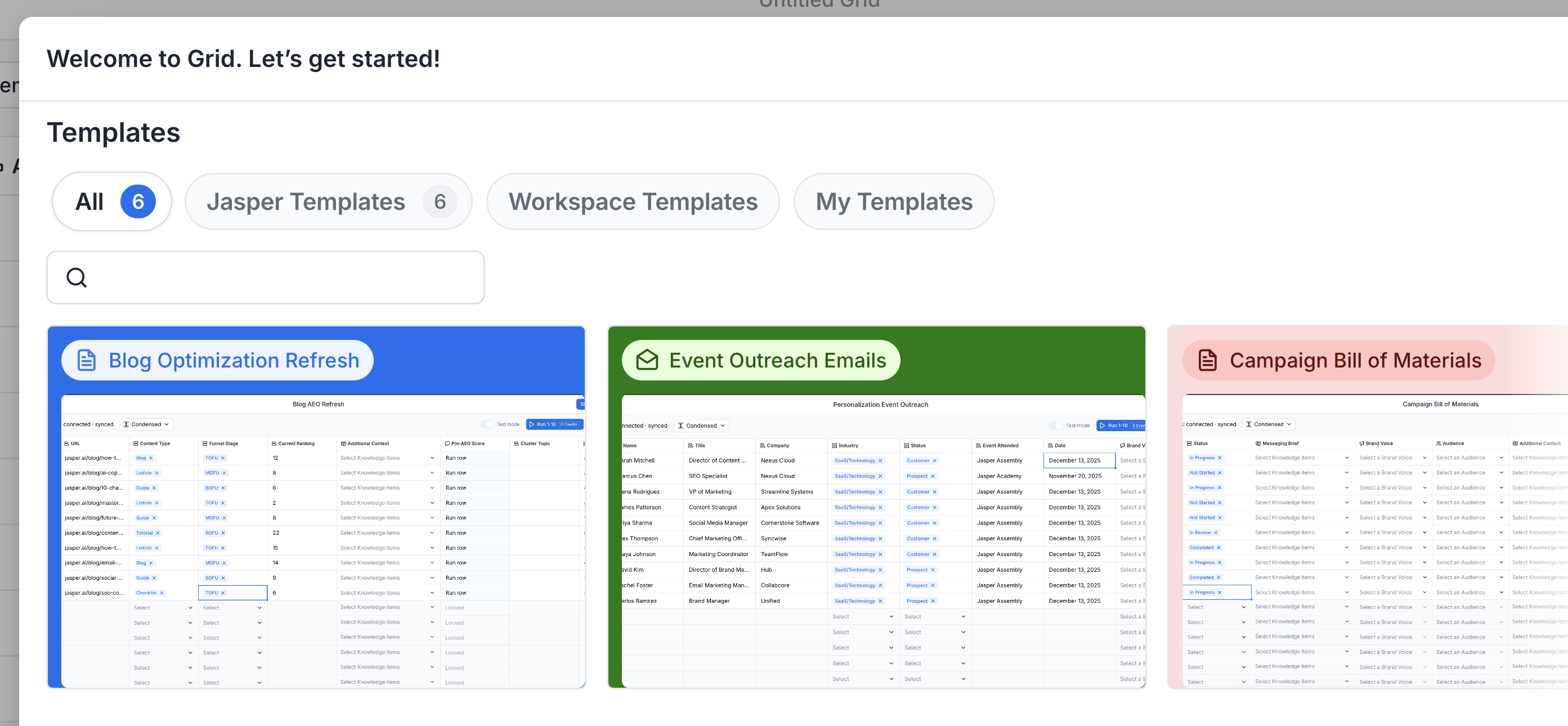The image size is (1568, 726).
Task: Show the My Templates tab
Action: pos(894,201)
